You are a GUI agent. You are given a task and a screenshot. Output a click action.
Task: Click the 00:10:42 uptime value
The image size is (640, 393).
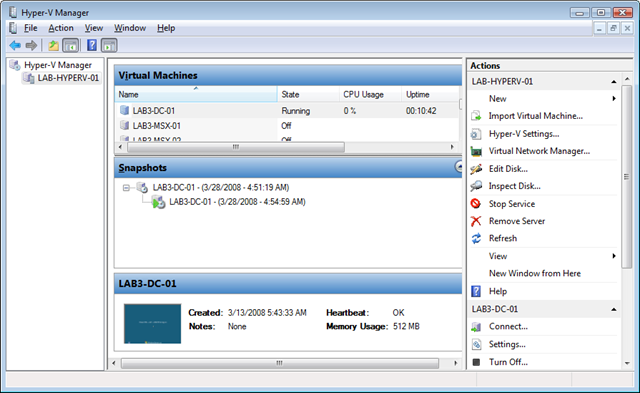(421, 111)
